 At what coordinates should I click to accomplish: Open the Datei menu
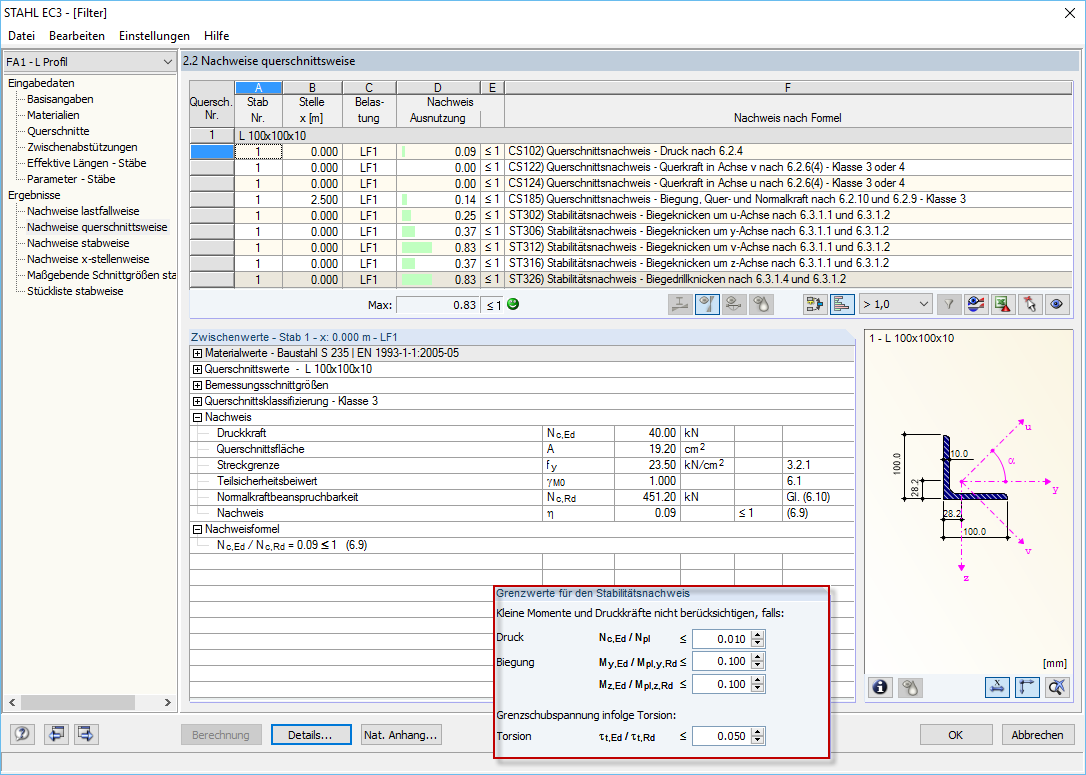(21, 36)
